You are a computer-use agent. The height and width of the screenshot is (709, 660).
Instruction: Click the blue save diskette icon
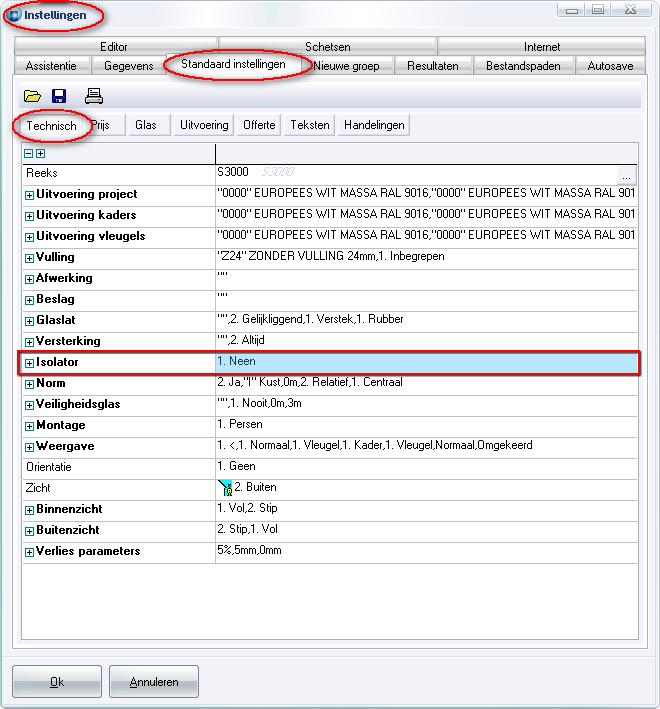pyautogui.click(x=59, y=96)
